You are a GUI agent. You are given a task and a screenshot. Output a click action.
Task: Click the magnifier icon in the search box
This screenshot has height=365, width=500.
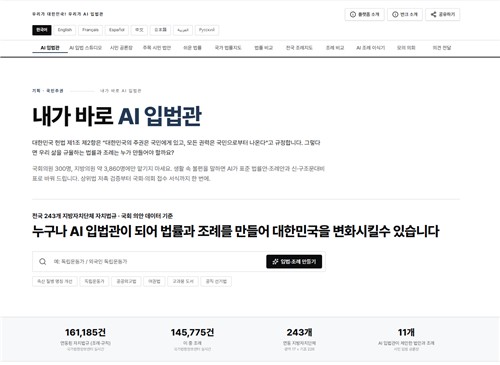click(43, 262)
